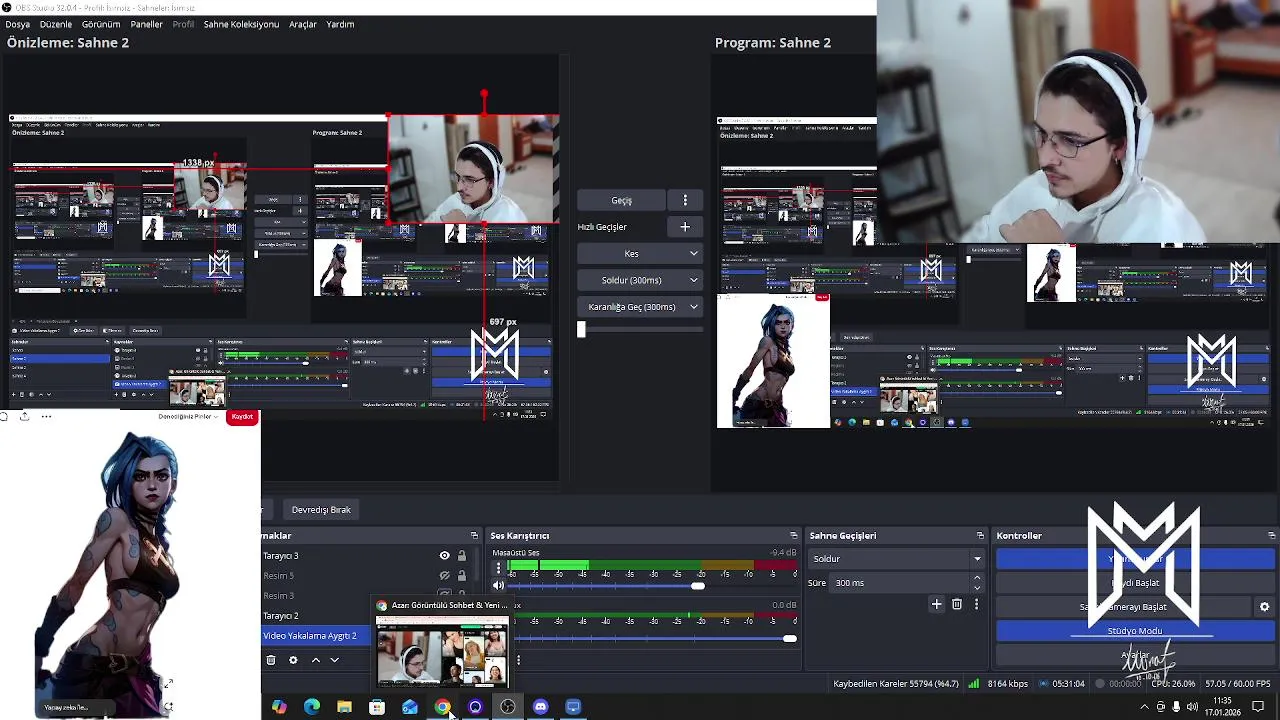
Task: Open the Yardım menu
Action: (340, 24)
